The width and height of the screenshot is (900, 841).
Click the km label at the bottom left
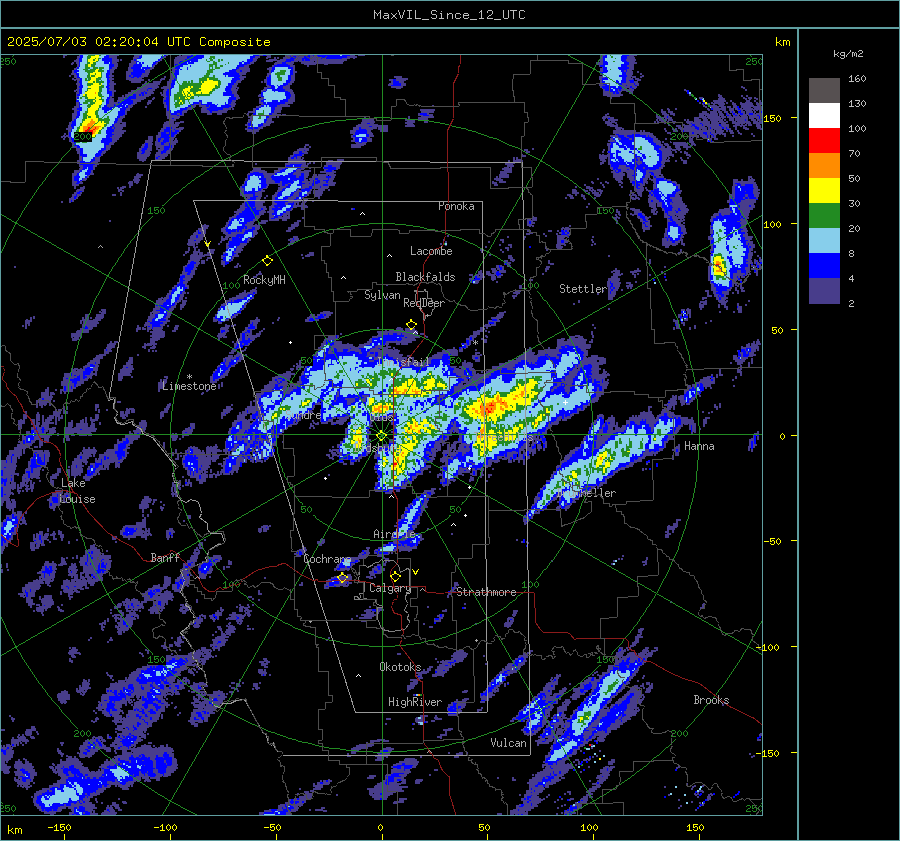coord(14,830)
